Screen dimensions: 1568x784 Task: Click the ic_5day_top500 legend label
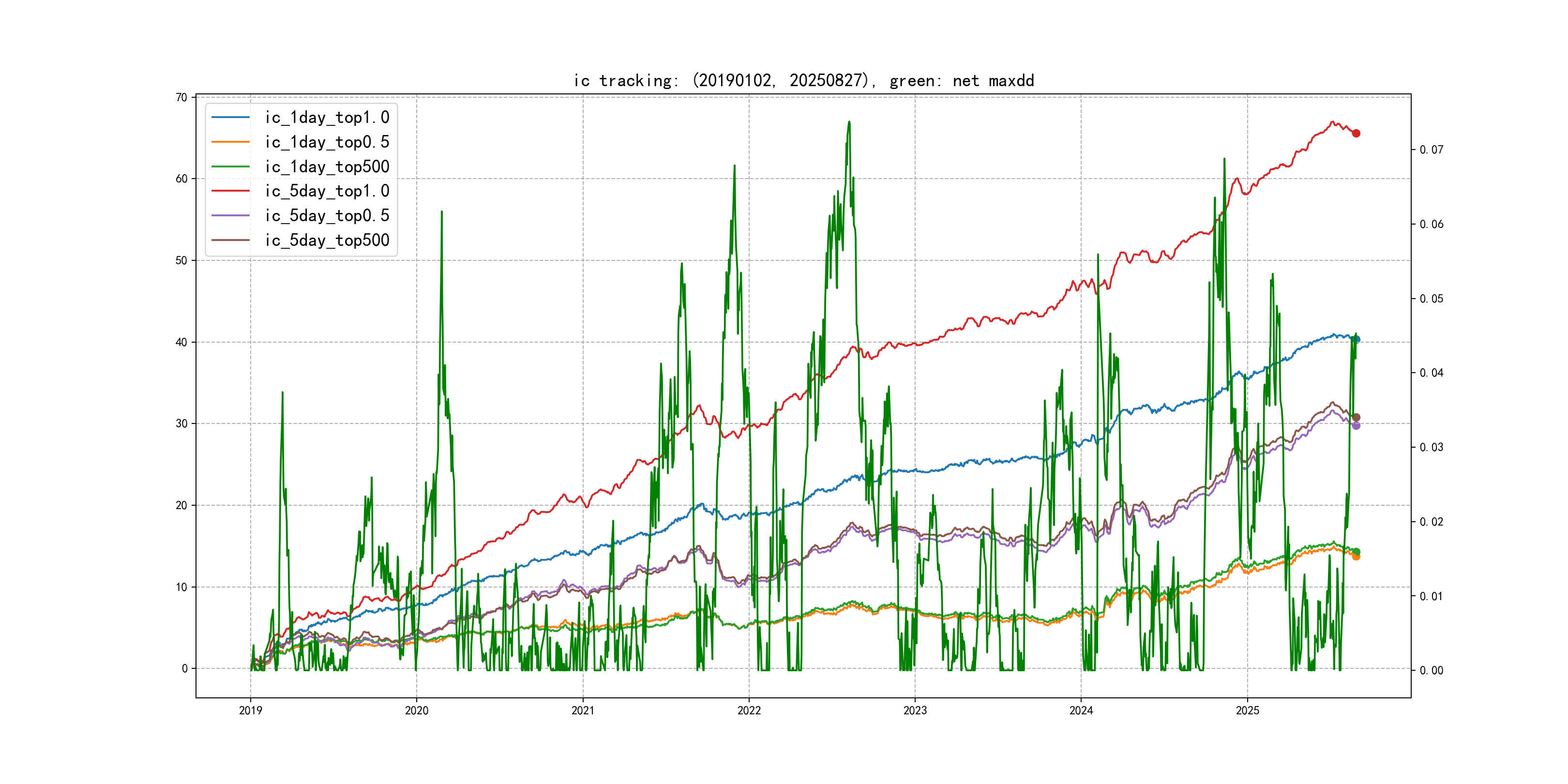pos(327,241)
